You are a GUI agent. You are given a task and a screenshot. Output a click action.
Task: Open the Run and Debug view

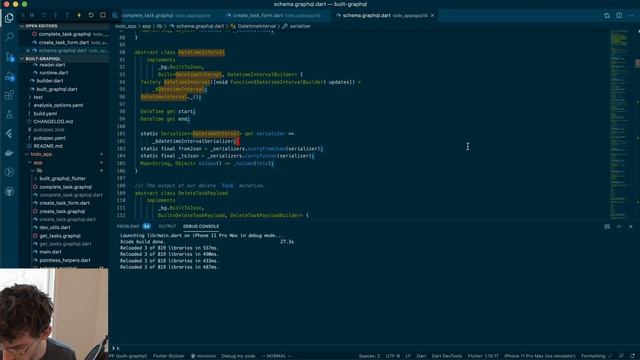pyautogui.click(x=9, y=76)
